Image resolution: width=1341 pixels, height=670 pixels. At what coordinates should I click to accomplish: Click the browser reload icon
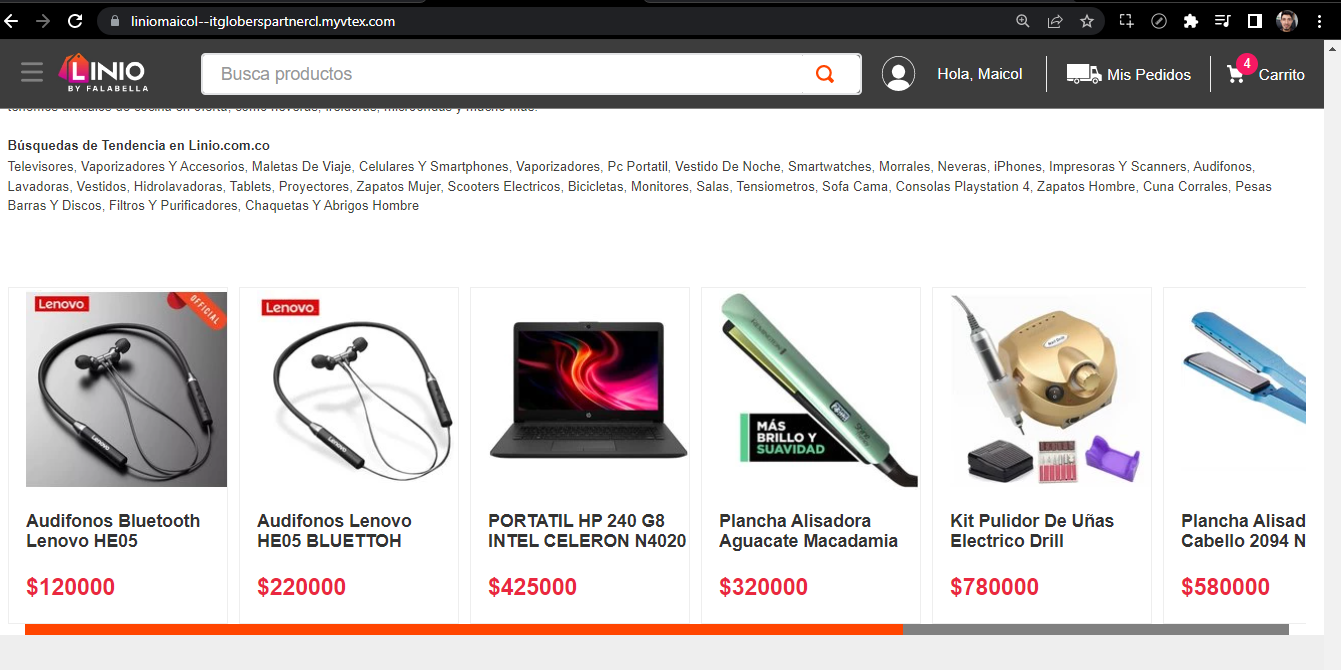[75, 21]
